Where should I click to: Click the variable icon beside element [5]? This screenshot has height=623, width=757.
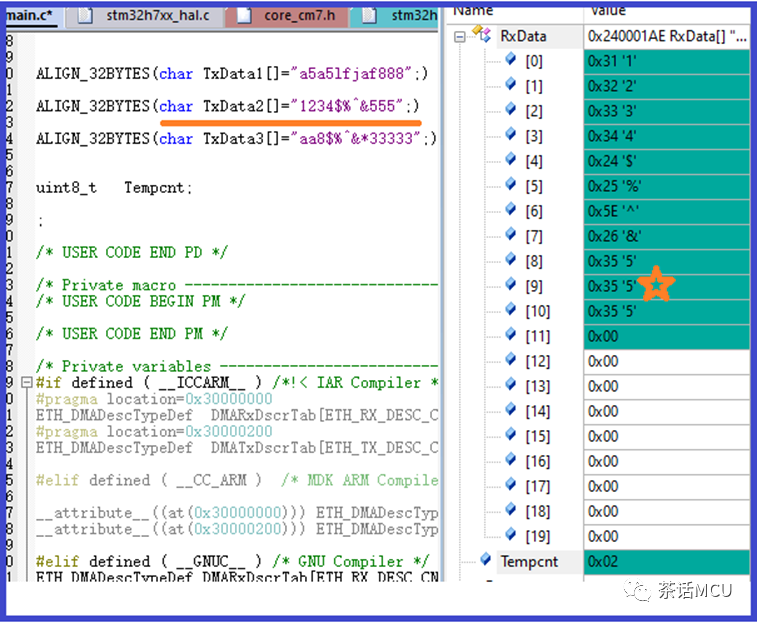coord(510,186)
